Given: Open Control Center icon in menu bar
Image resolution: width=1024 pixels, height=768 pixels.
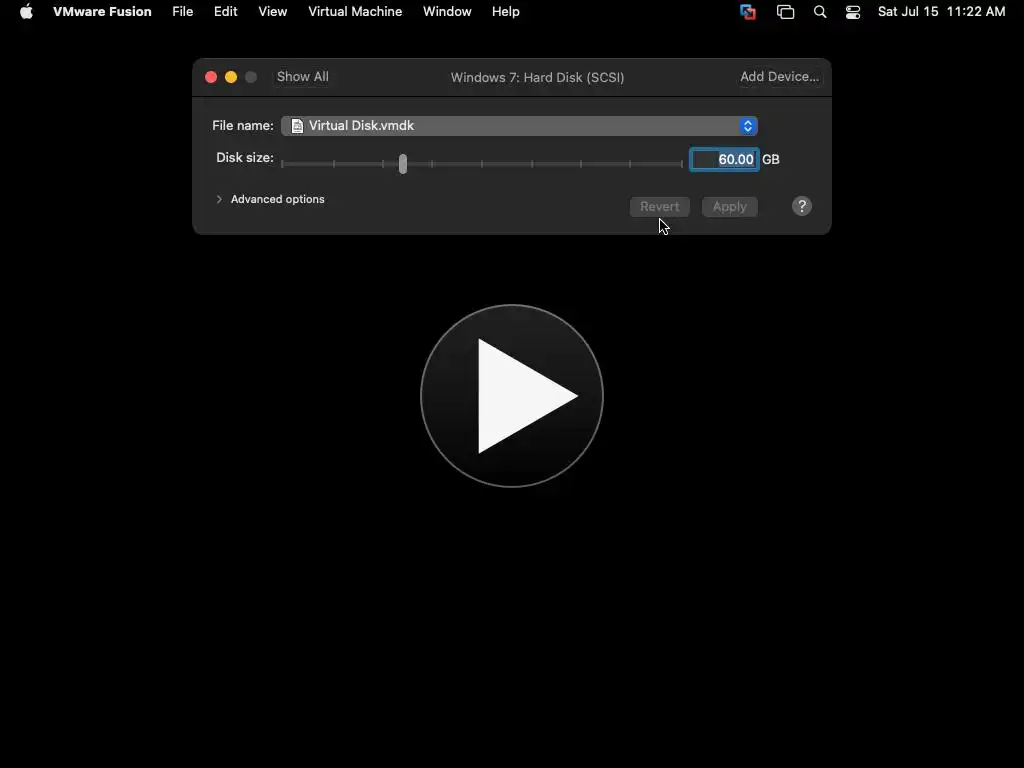Looking at the screenshot, I should 852,12.
